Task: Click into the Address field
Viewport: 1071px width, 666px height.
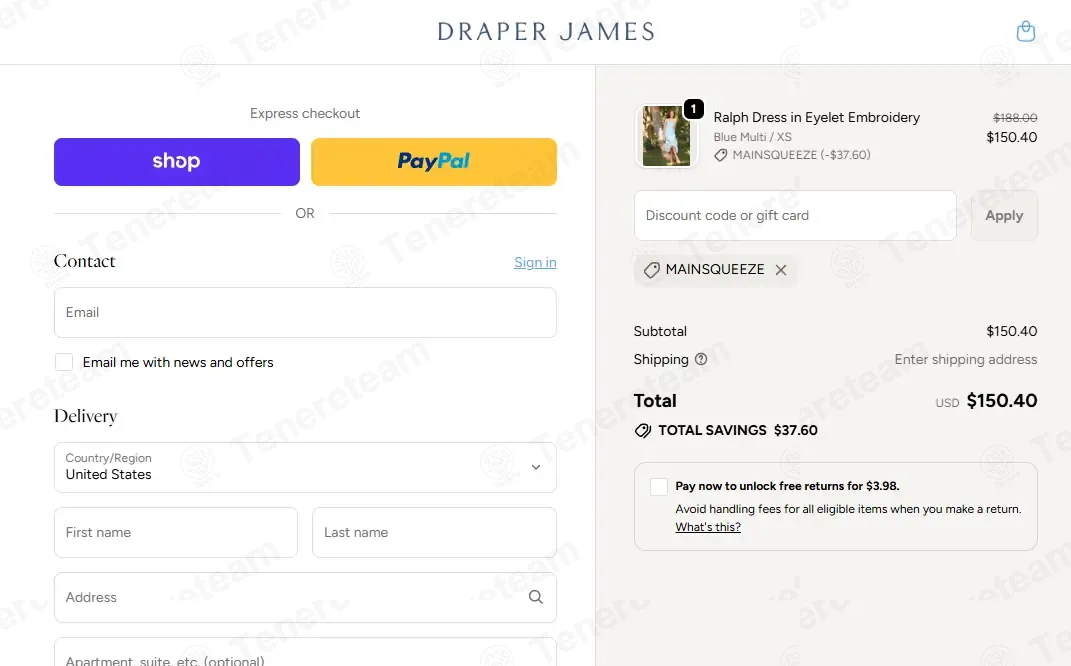Action: pyautogui.click(x=305, y=597)
